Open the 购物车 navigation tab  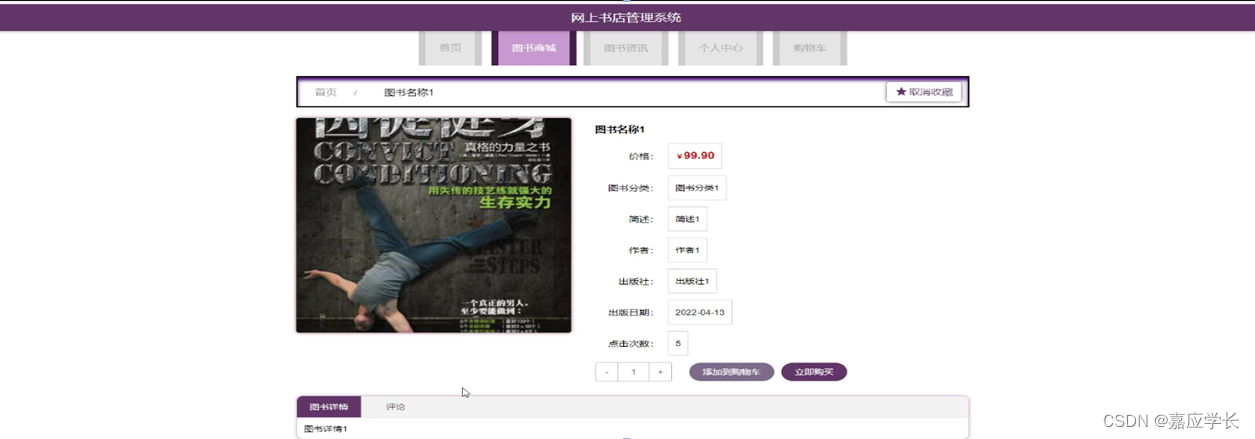pyautogui.click(x=809, y=48)
